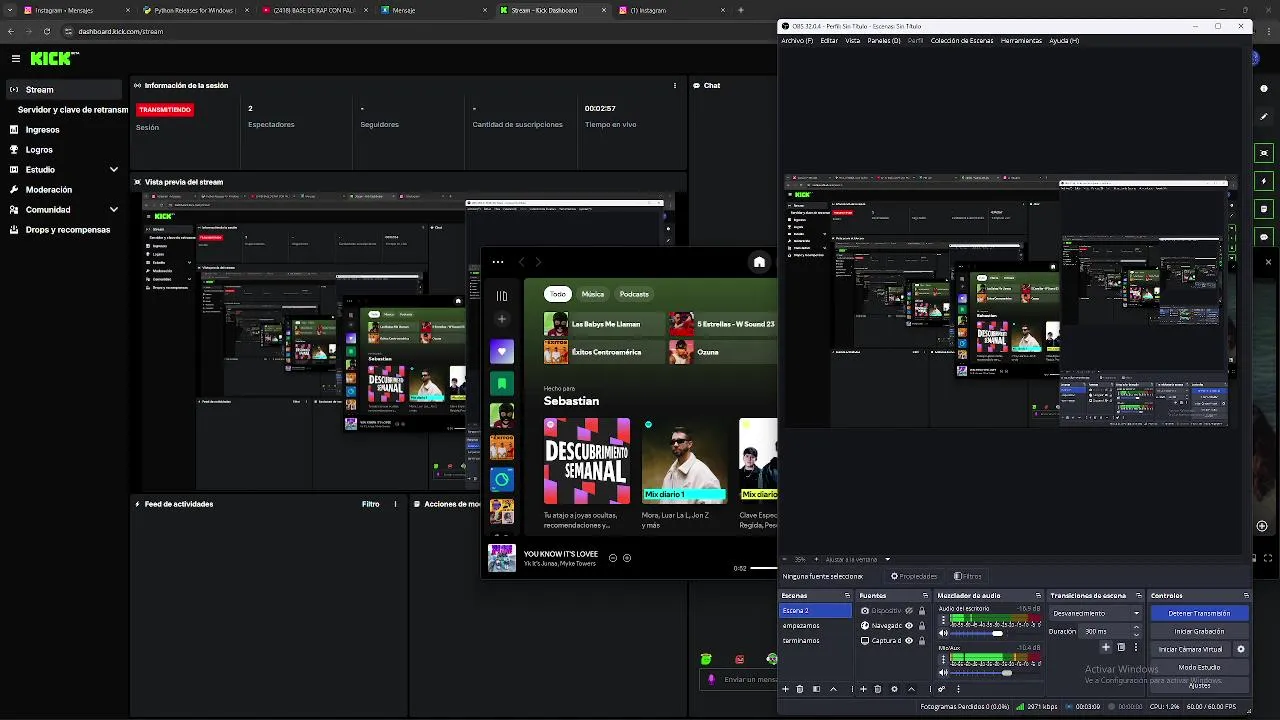The width and height of the screenshot is (1280, 720).
Task: Select Todo filter chip in Spotify
Action: pyautogui.click(x=557, y=294)
